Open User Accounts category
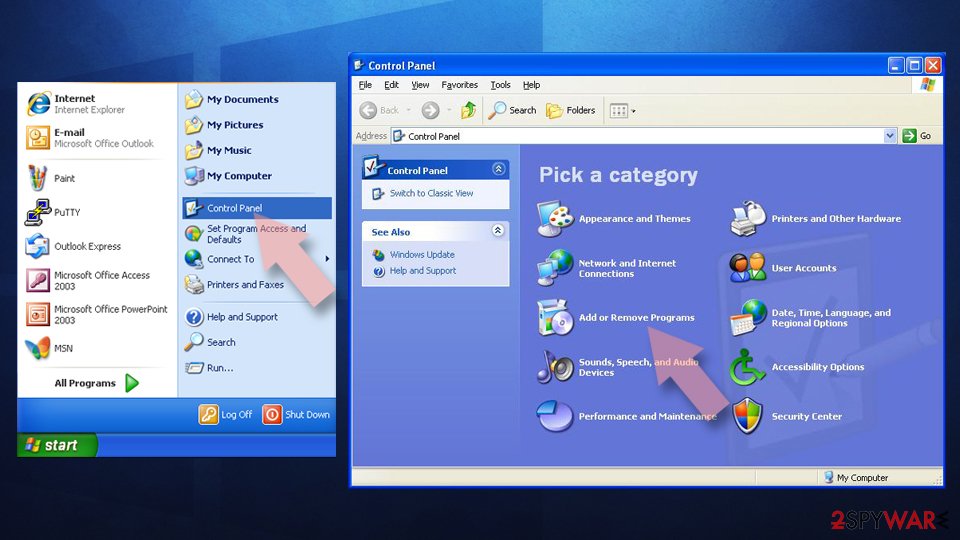Viewport: 960px width, 540px height. [782, 268]
